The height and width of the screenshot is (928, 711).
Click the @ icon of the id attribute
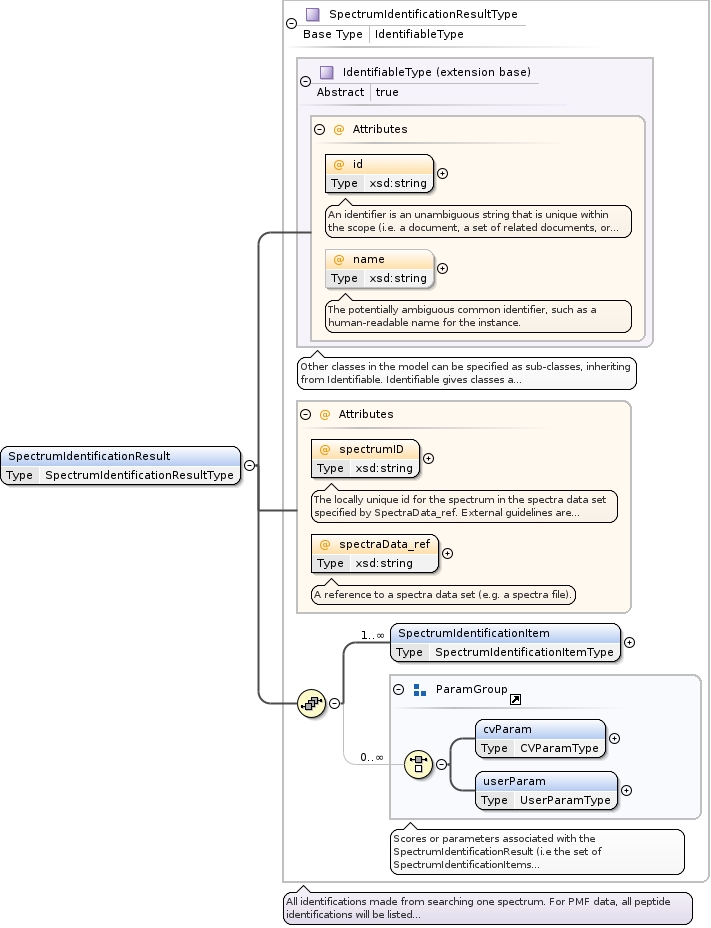point(339,164)
